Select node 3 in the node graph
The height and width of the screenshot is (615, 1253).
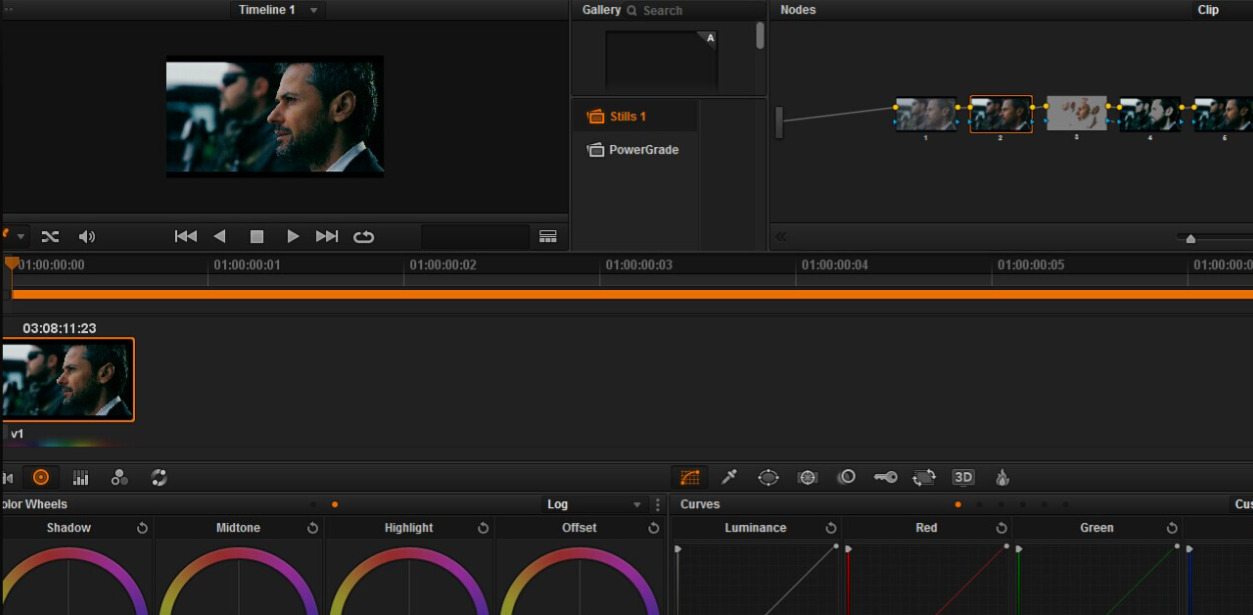(1076, 114)
